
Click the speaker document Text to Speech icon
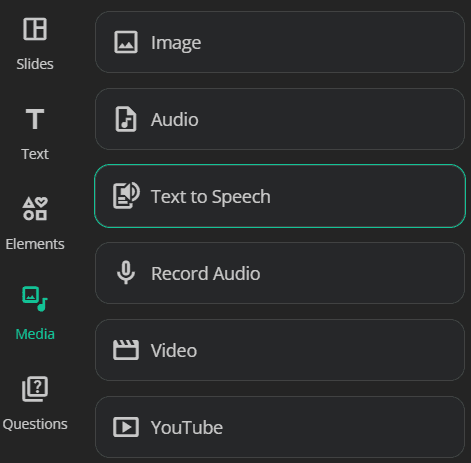coord(126,196)
